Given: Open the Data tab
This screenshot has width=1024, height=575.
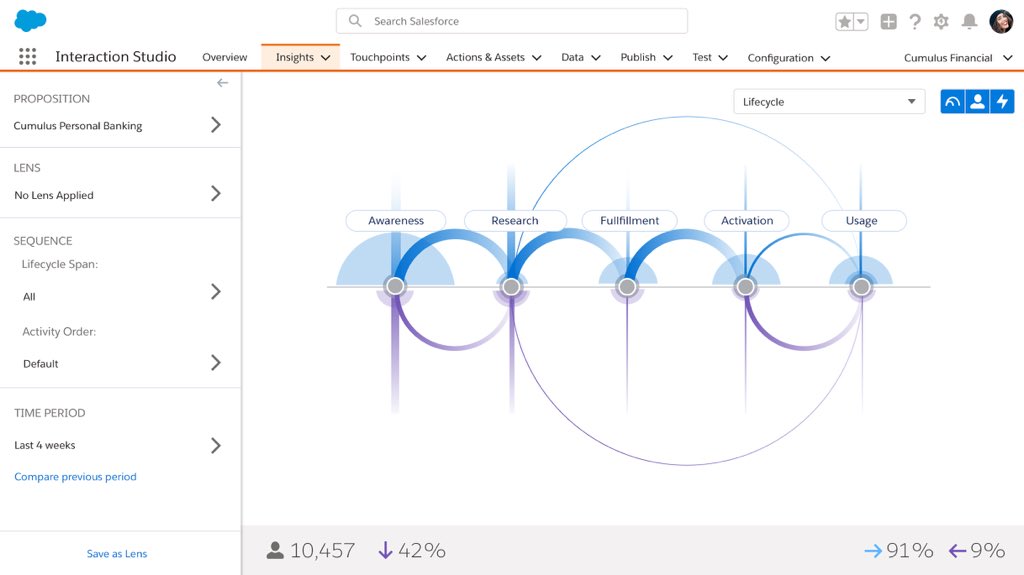Looking at the screenshot, I should [x=572, y=58].
